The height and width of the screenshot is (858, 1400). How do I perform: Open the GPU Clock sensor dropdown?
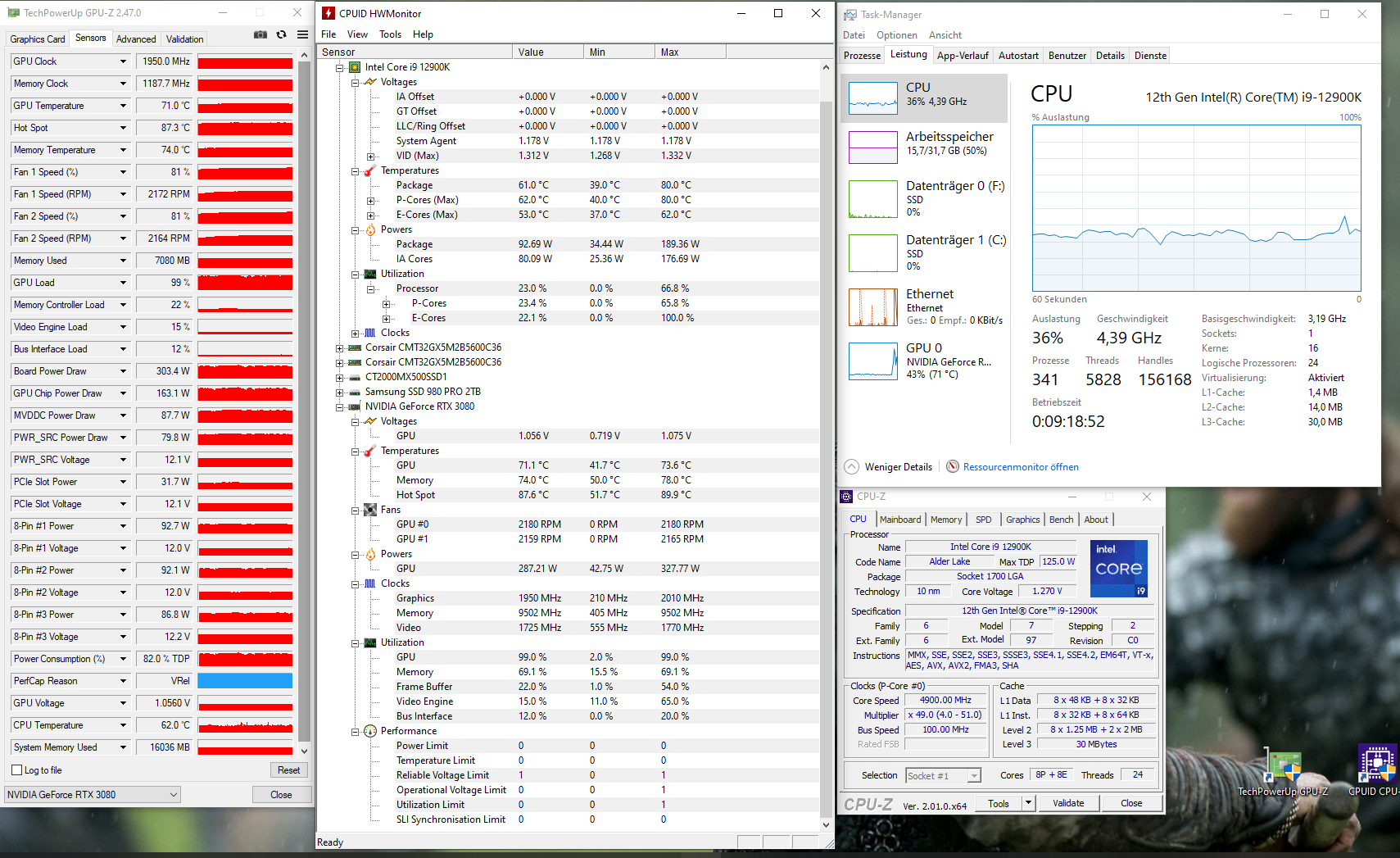click(x=124, y=61)
